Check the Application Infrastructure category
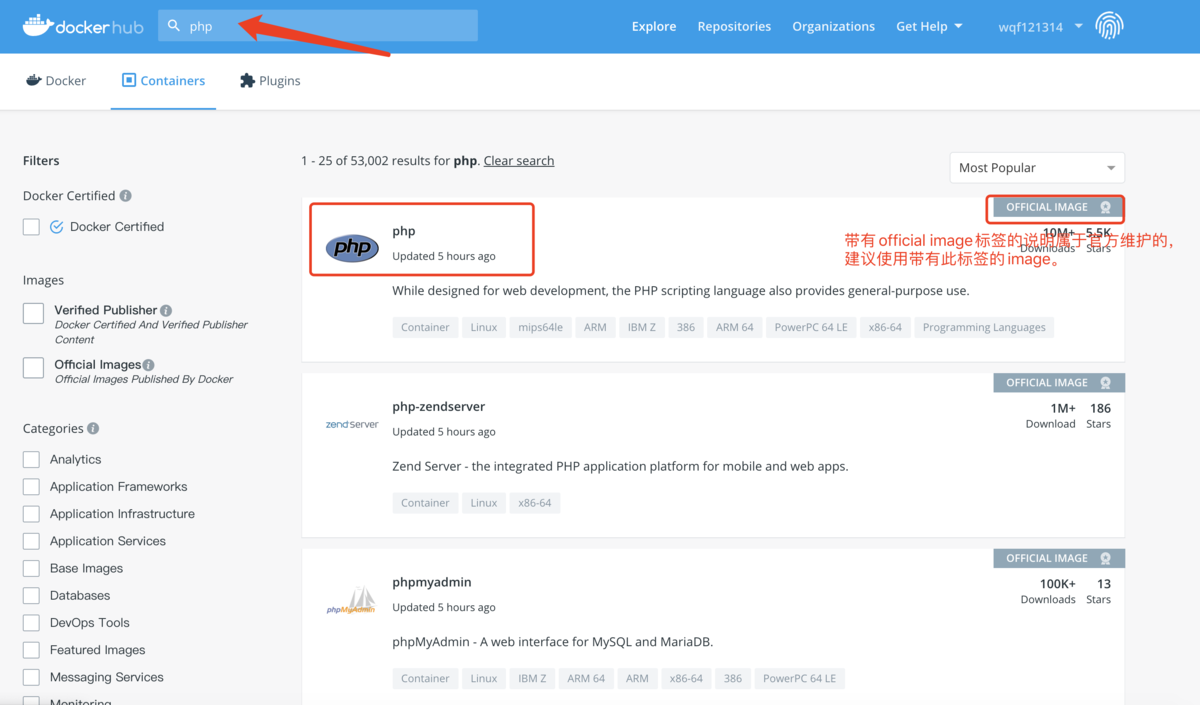The height and width of the screenshot is (705, 1200). 32,514
